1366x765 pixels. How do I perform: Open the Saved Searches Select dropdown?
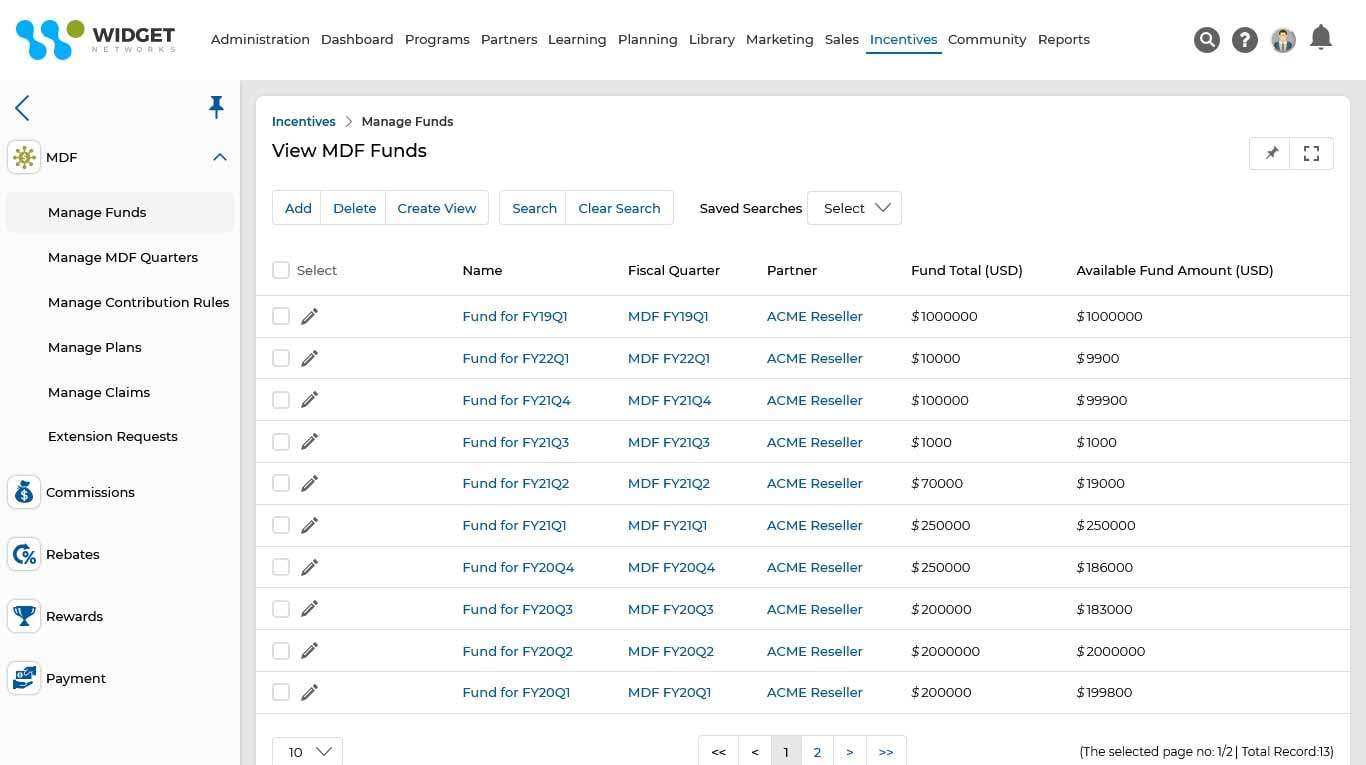(855, 208)
